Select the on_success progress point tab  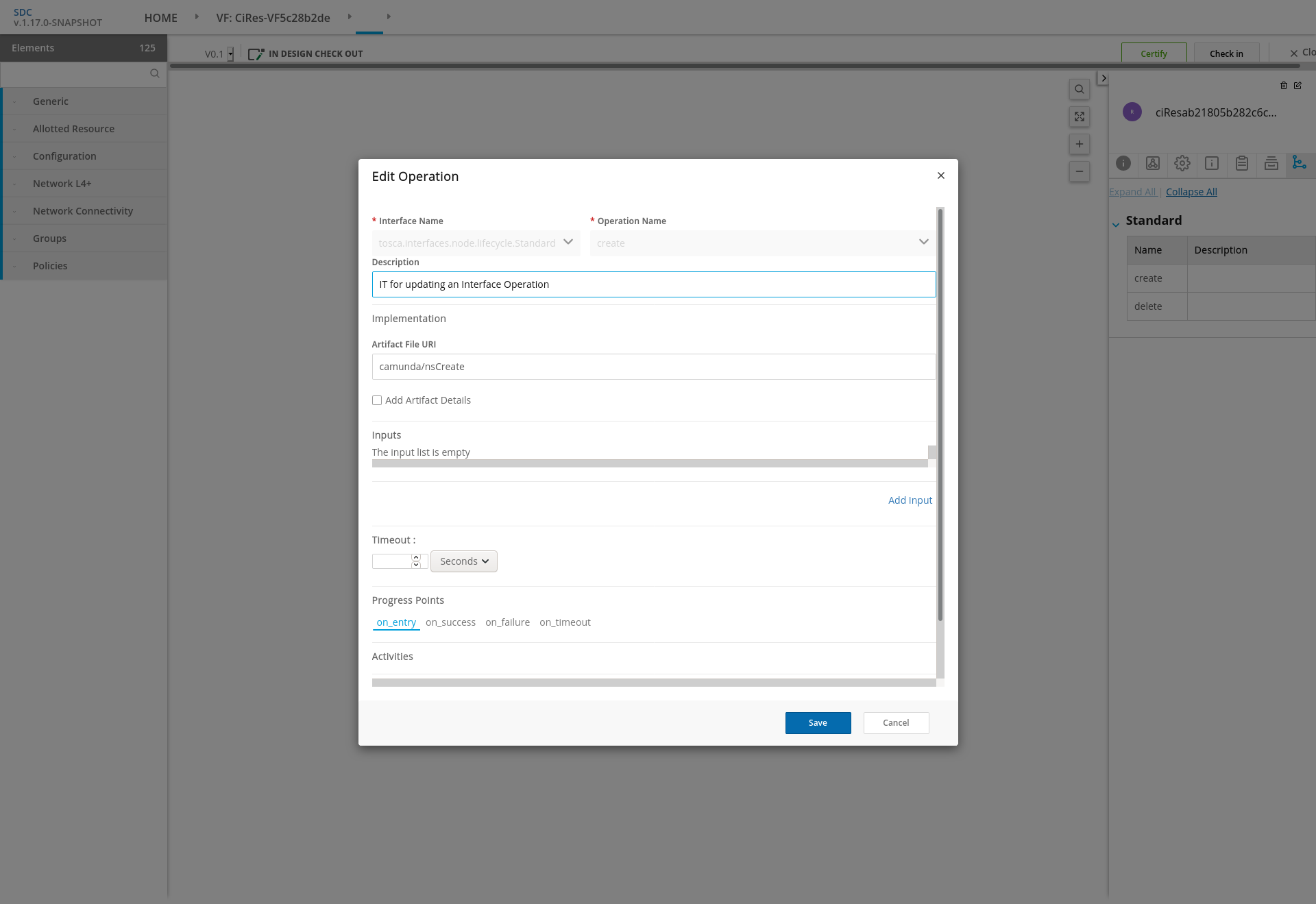click(x=450, y=622)
